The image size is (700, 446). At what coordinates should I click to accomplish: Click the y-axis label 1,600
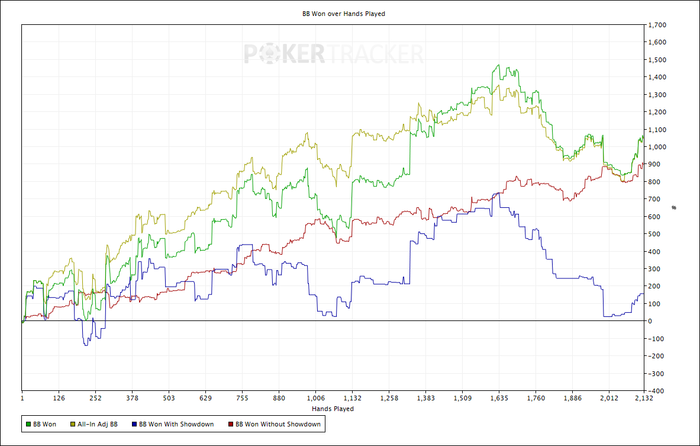pyautogui.click(x=658, y=42)
